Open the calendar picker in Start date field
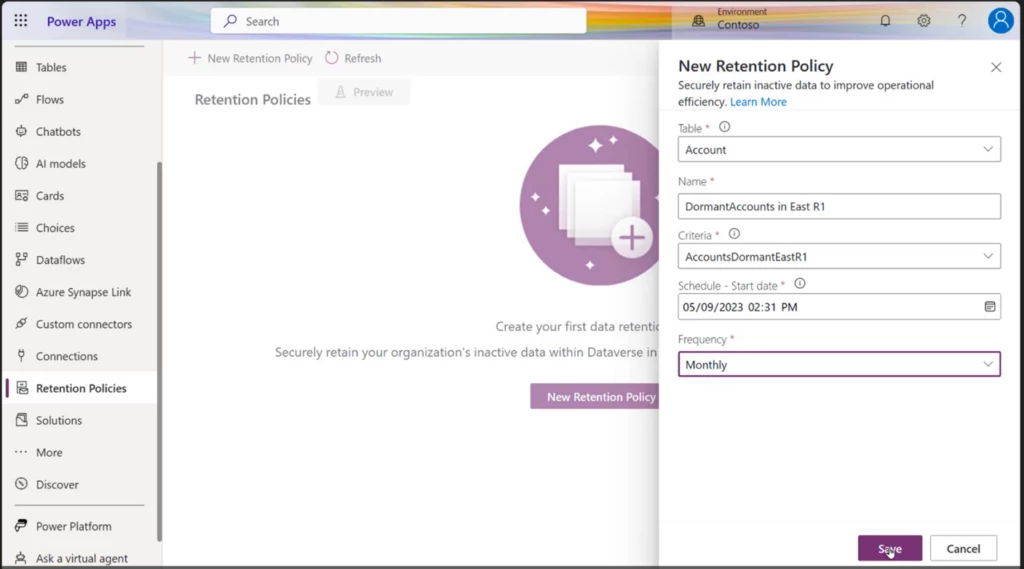Image resolution: width=1024 pixels, height=569 pixels. pos(989,306)
